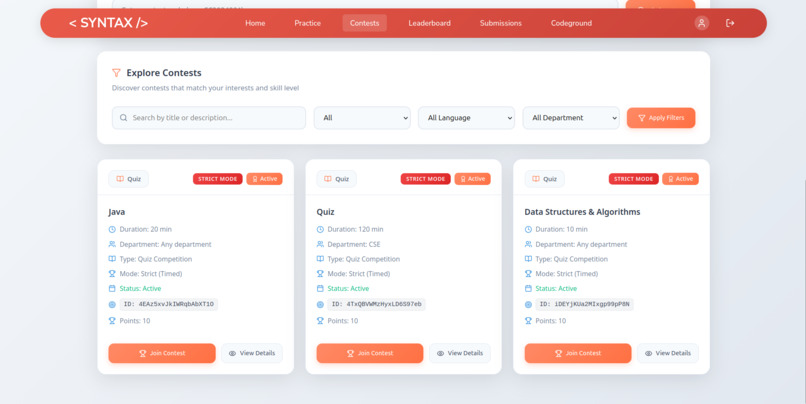The width and height of the screenshot is (806, 404).
Task: Click Duration: 120 min text
Action: tap(355, 229)
